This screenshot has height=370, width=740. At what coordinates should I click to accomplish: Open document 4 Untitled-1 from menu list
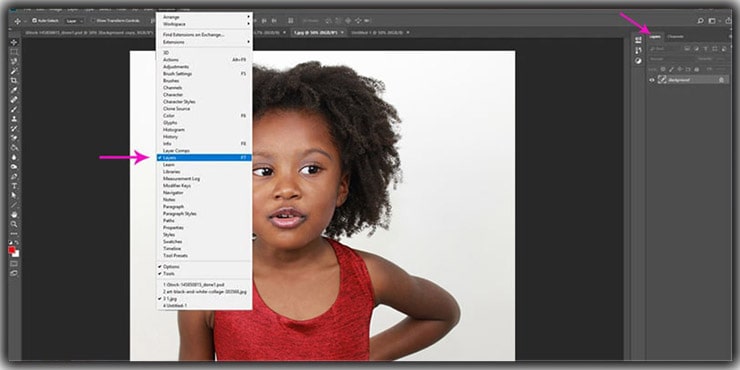pos(204,306)
